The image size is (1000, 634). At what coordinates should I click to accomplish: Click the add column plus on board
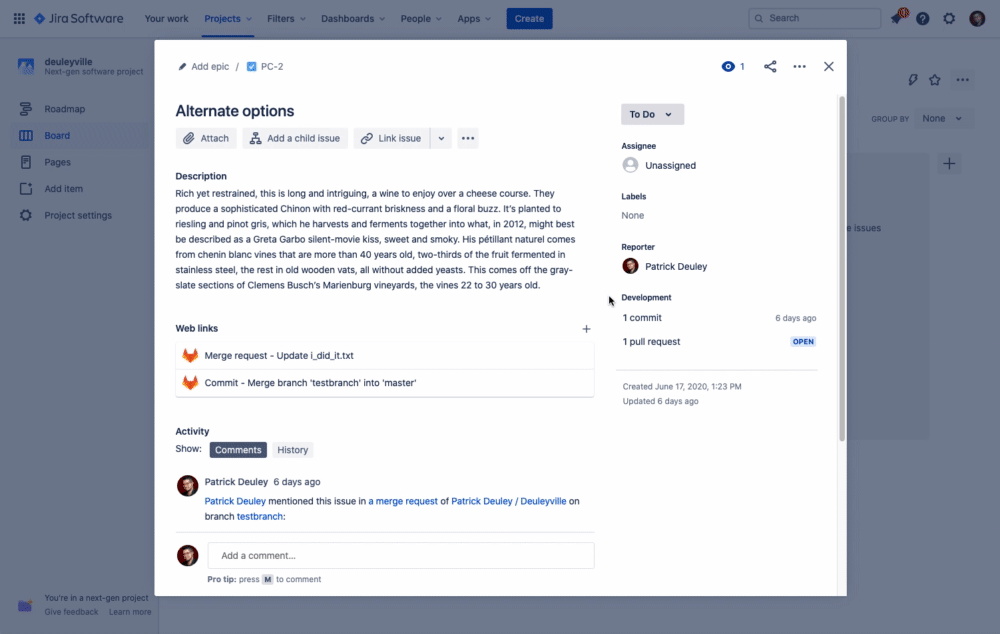[949, 164]
